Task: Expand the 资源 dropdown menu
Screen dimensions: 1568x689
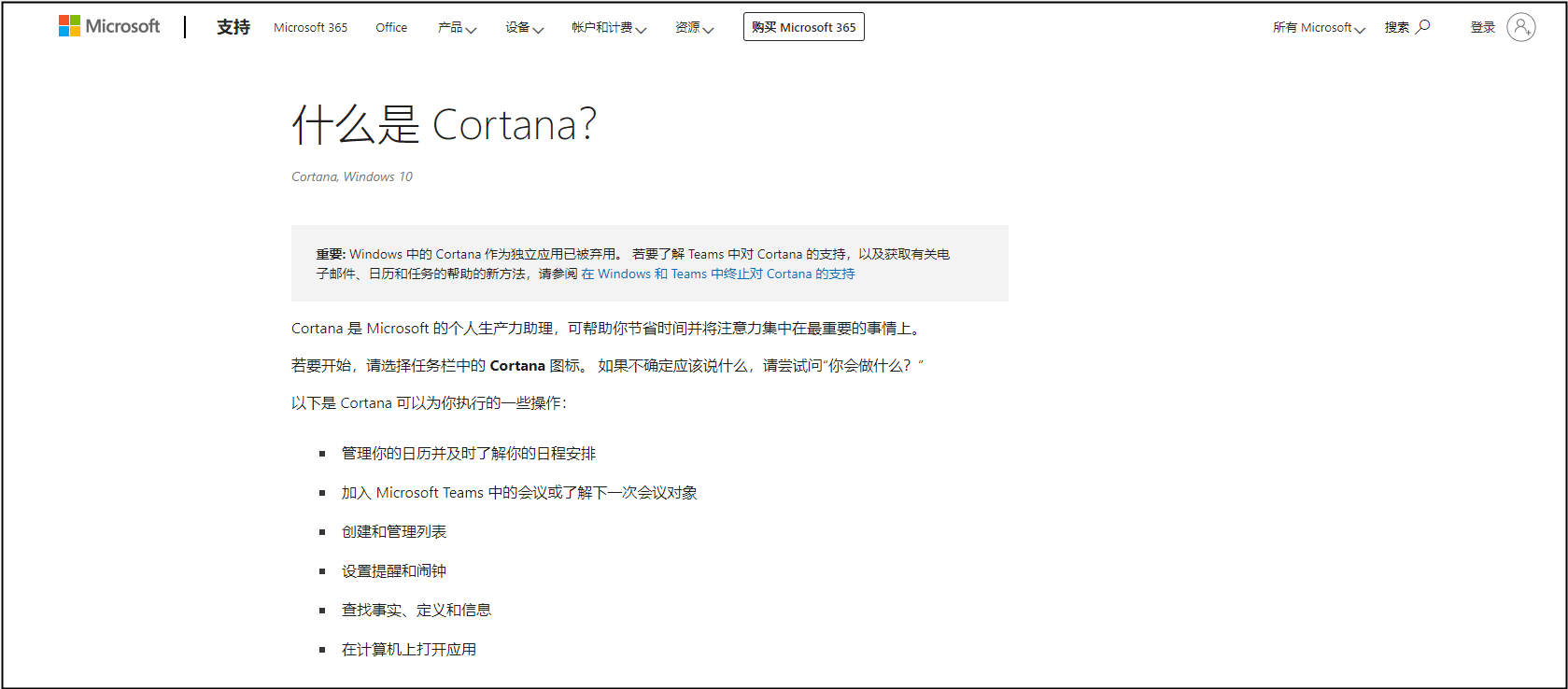Action: 694,27
